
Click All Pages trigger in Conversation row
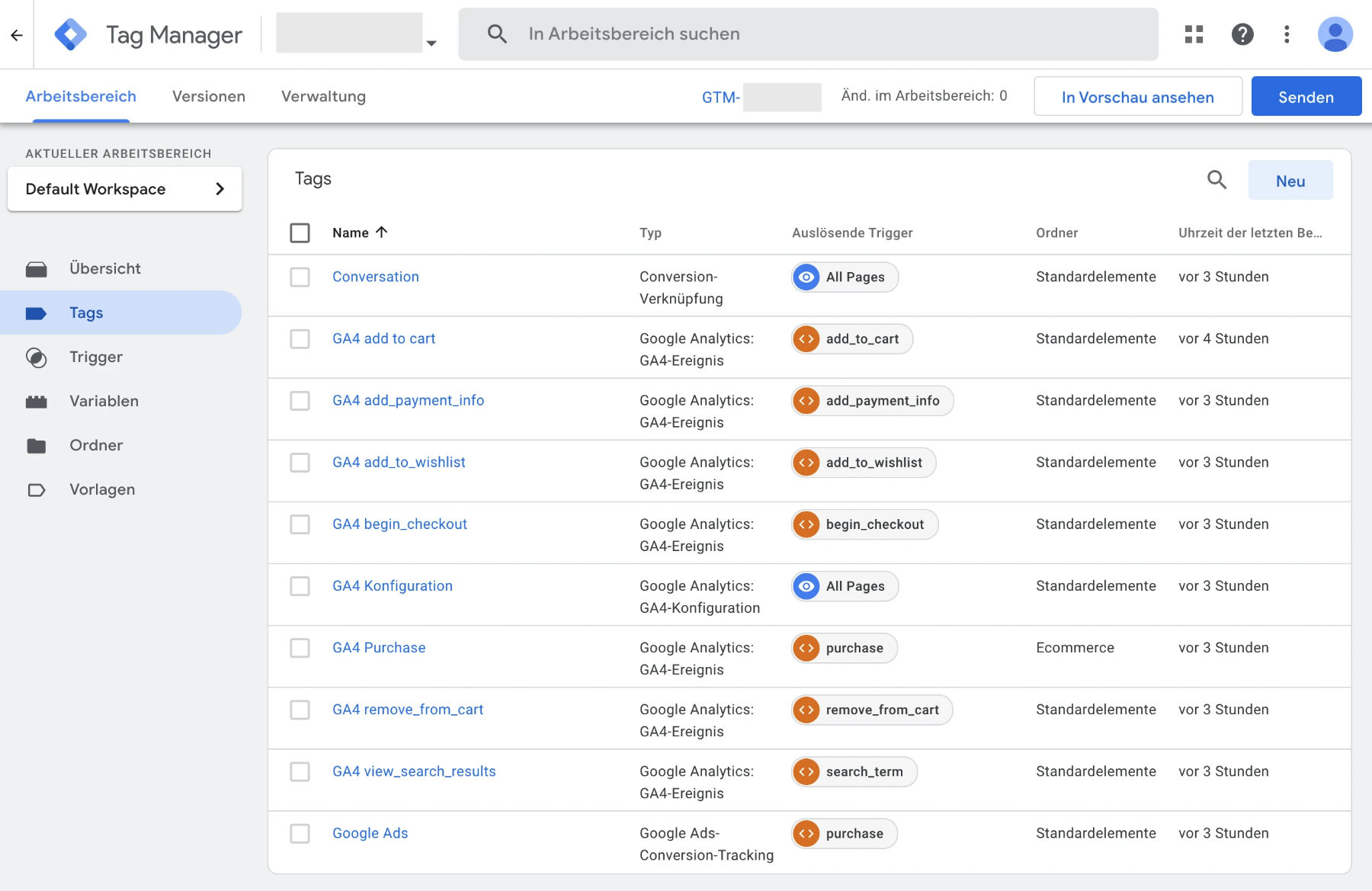[x=845, y=277]
